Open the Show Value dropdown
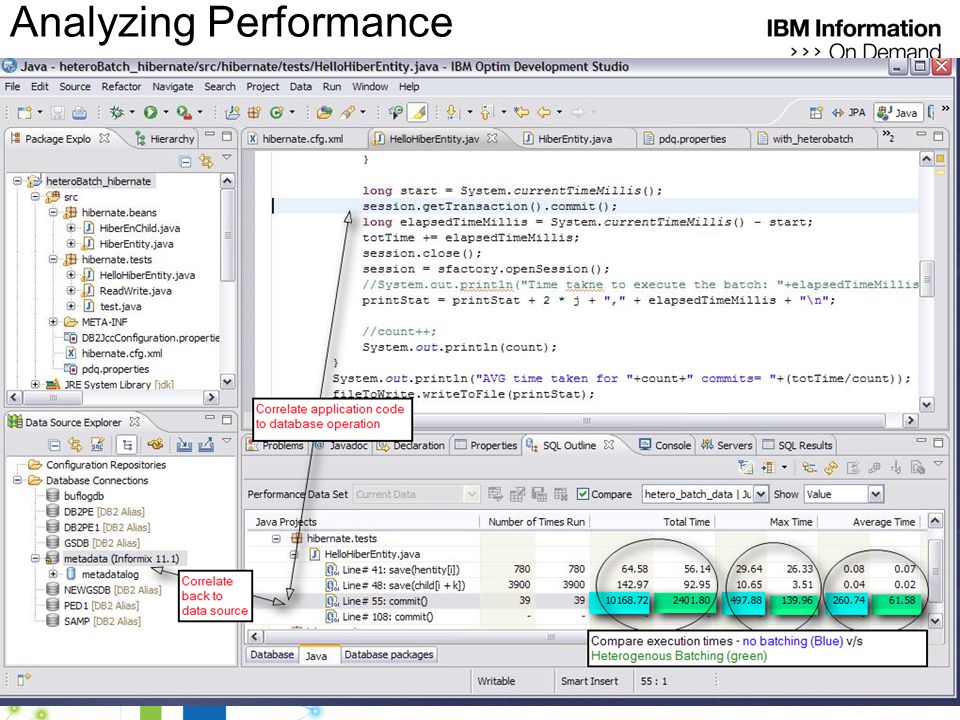The image size is (960, 720). coord(876,494)
